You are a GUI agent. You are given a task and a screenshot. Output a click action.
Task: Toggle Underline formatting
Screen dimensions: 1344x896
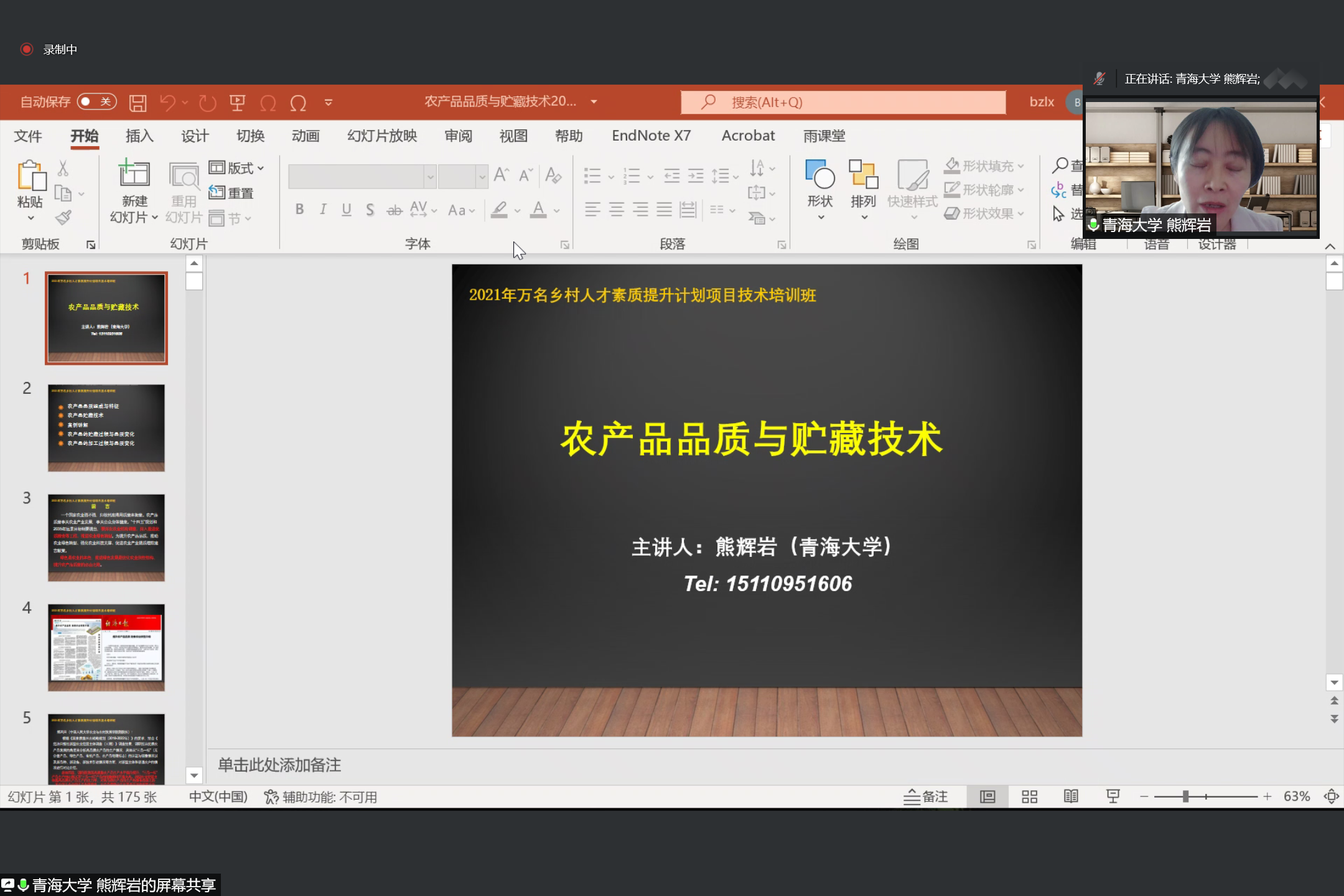pyautogui.click(x=347, y=210)
